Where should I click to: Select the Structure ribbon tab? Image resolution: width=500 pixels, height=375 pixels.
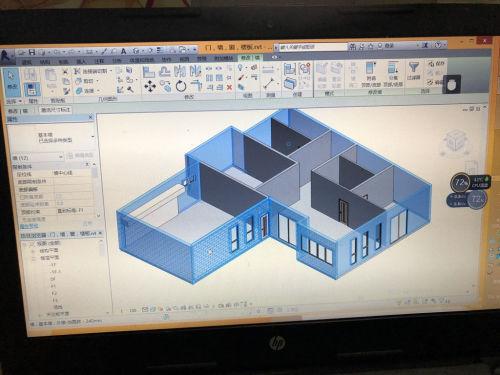point(45,62)
